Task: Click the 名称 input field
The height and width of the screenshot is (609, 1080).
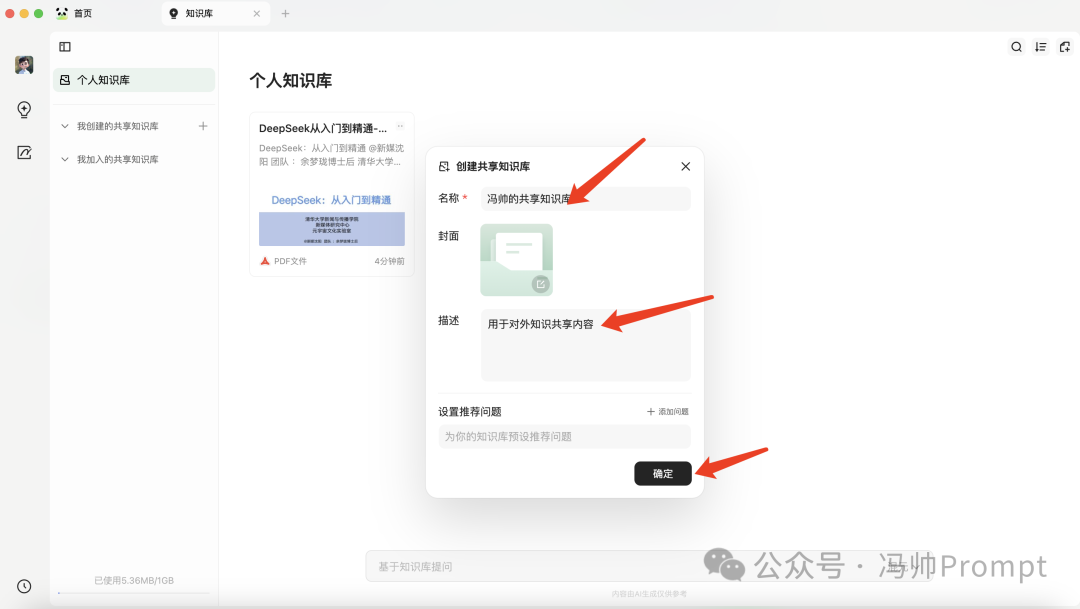Action: pos(585,198)
